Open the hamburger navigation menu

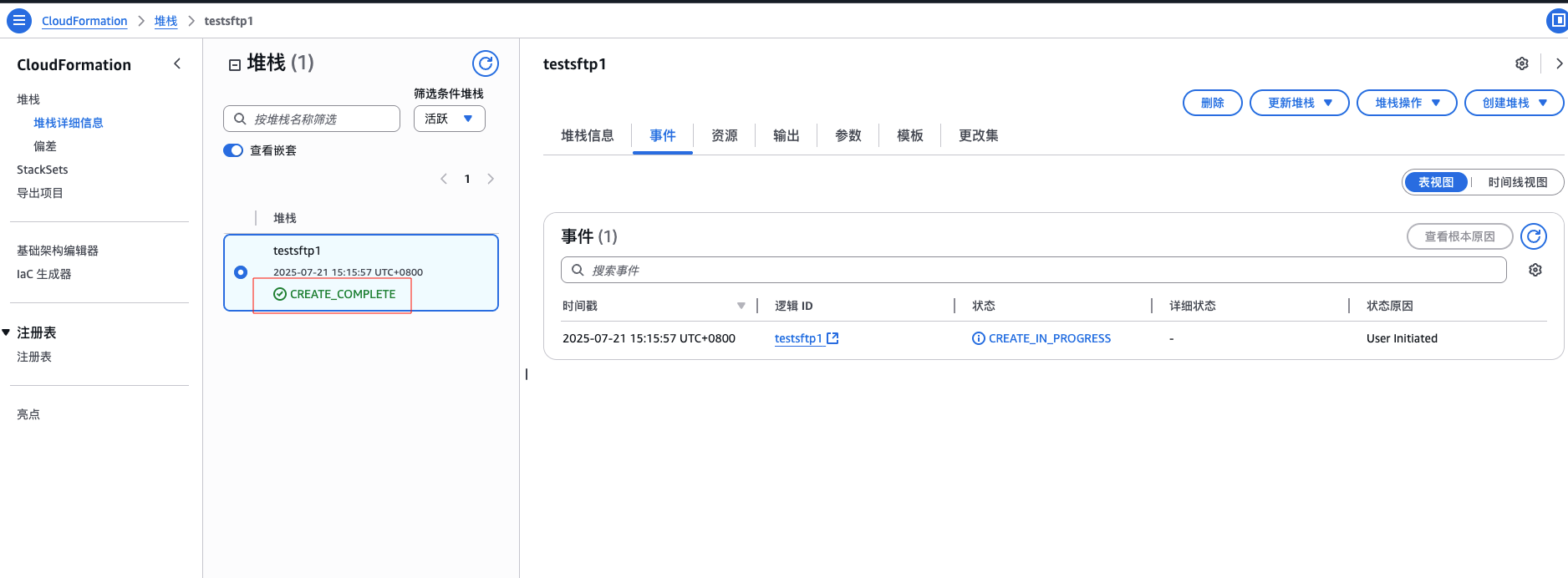[19, 20]
